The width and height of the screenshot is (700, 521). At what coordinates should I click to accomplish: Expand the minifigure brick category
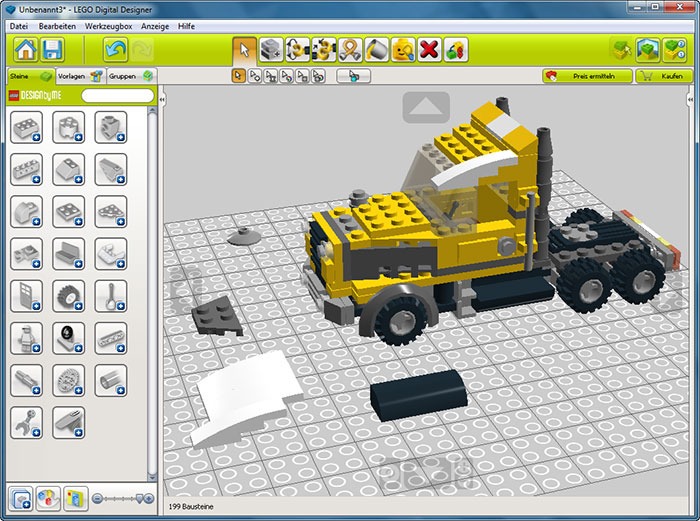coord(26,338)
